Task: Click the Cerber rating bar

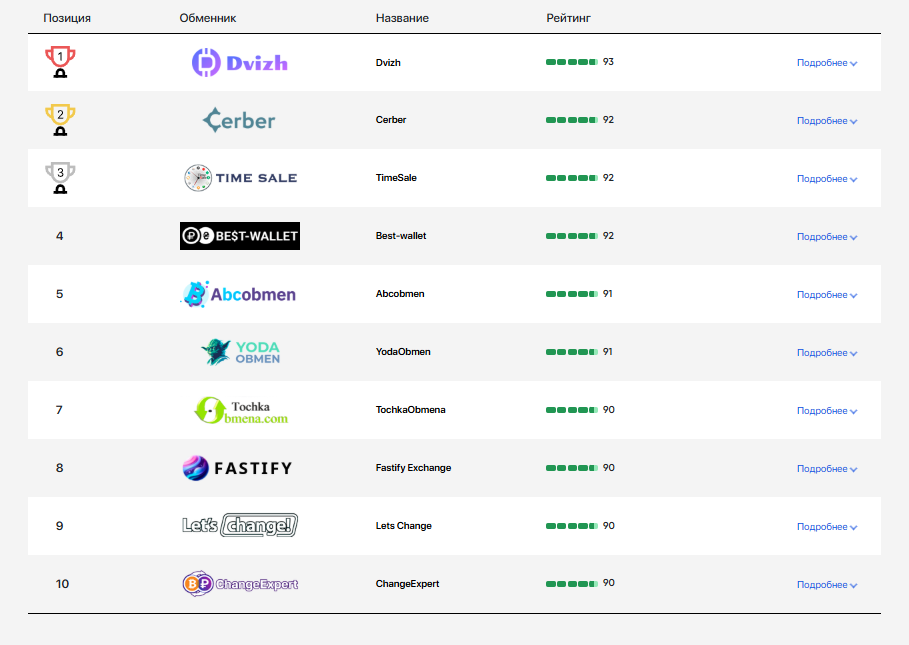Action: pos(572,120)
